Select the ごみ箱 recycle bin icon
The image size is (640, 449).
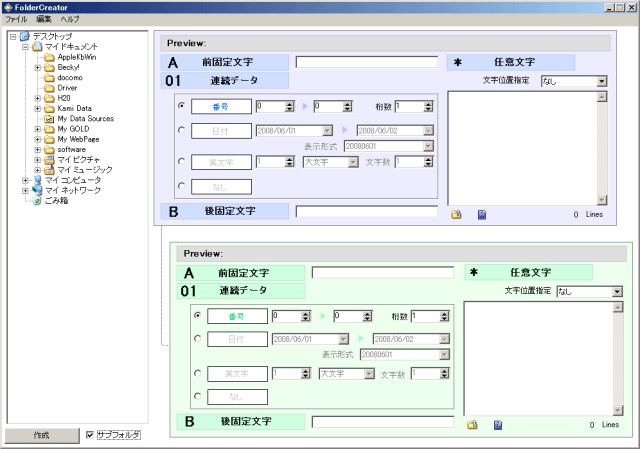37,200
